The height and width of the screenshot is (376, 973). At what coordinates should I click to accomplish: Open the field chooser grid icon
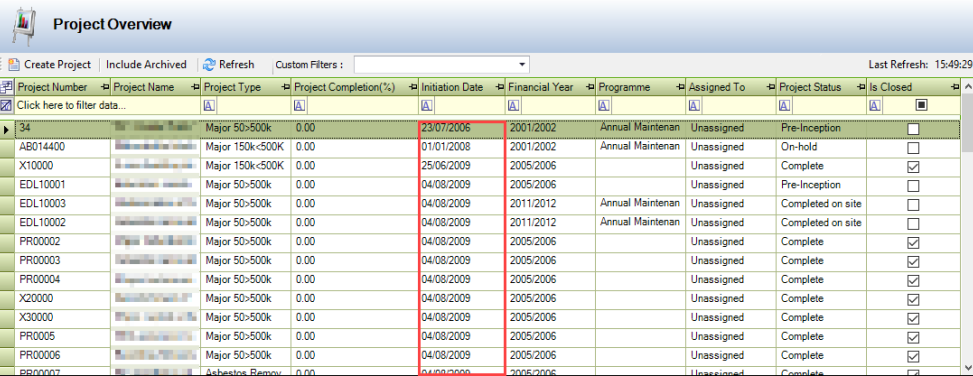click(7, 87)
